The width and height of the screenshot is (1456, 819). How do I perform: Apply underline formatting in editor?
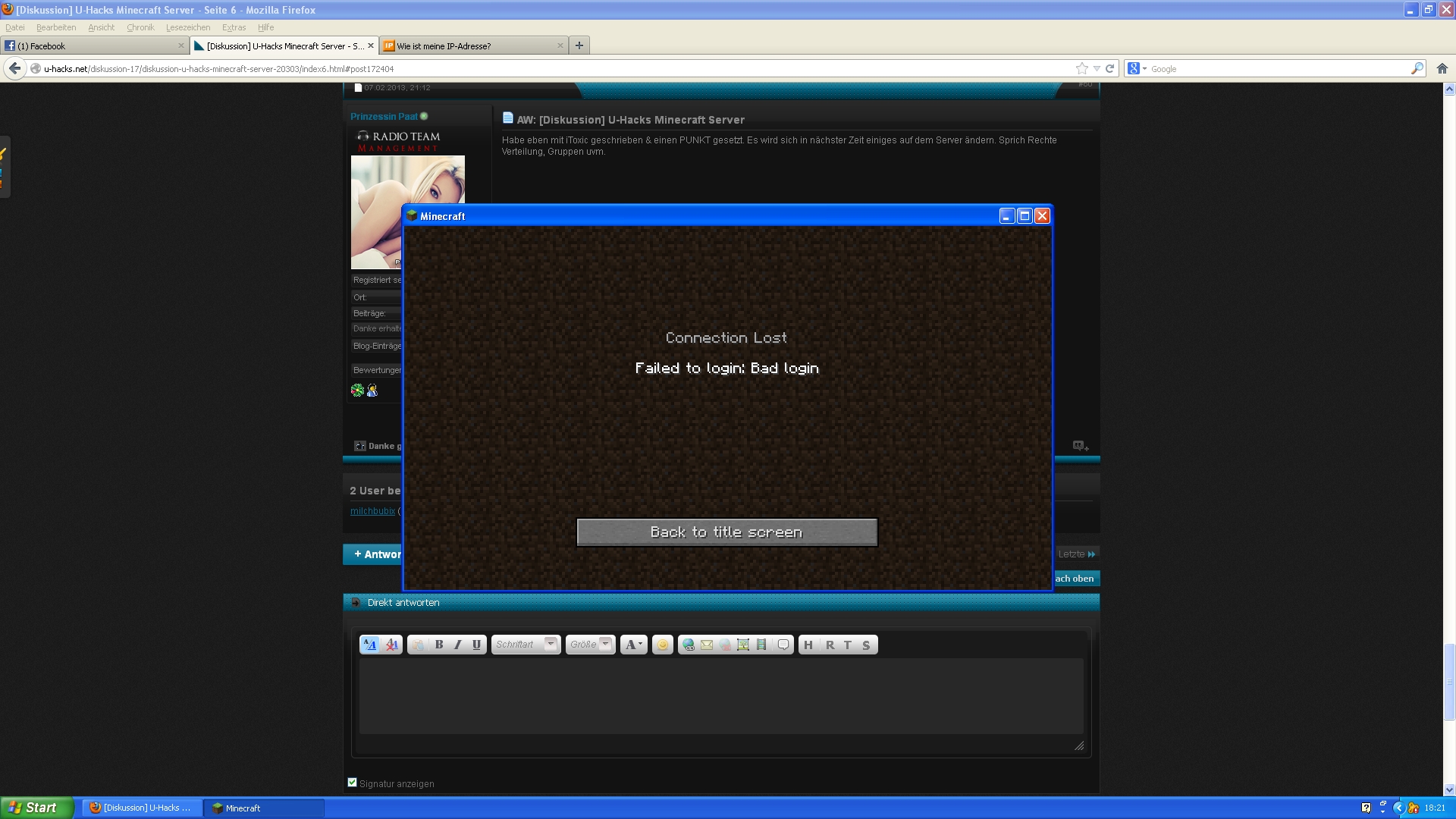pos(476,645)
